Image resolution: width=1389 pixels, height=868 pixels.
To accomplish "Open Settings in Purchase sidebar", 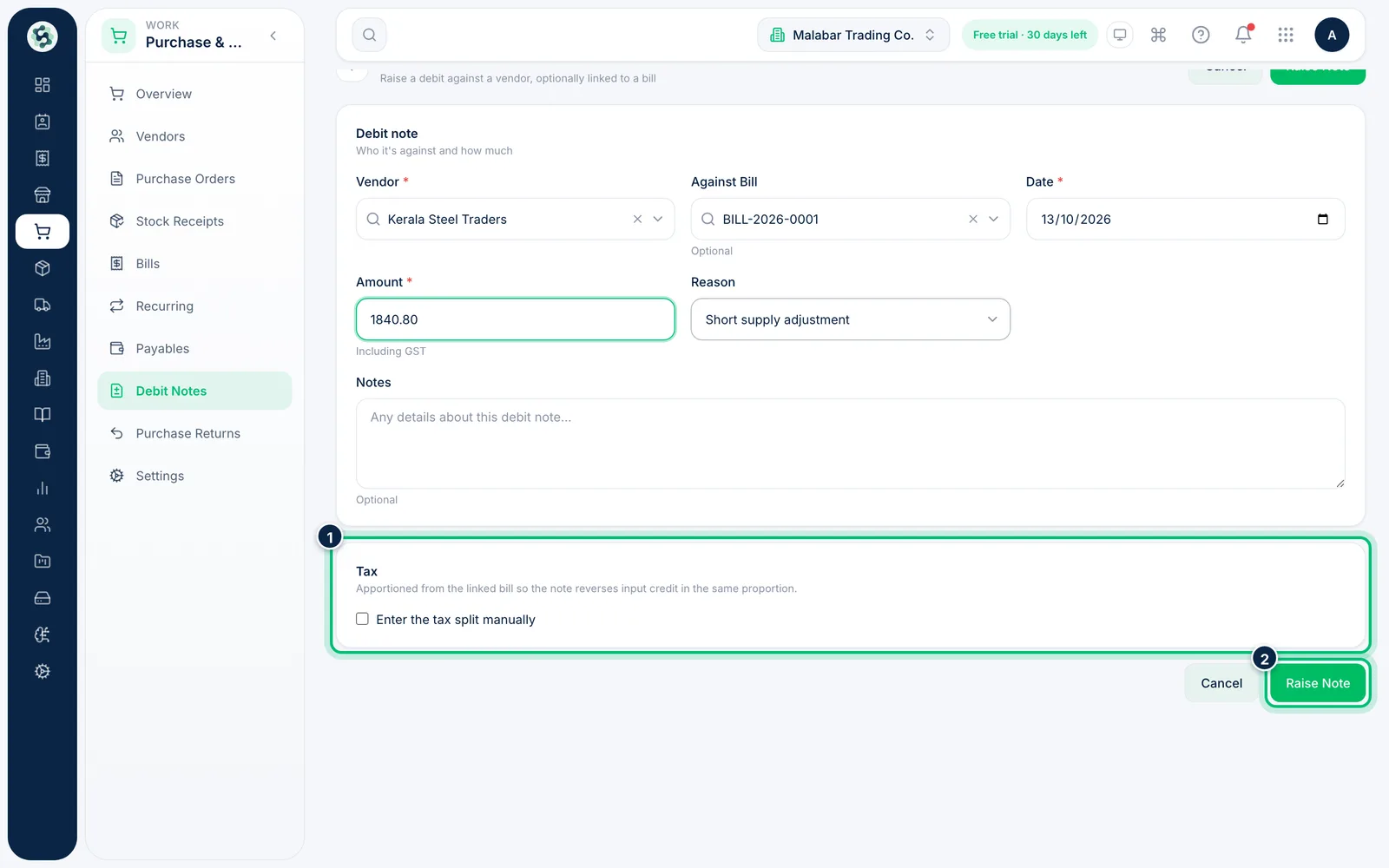I will click(x=194, y=476).
